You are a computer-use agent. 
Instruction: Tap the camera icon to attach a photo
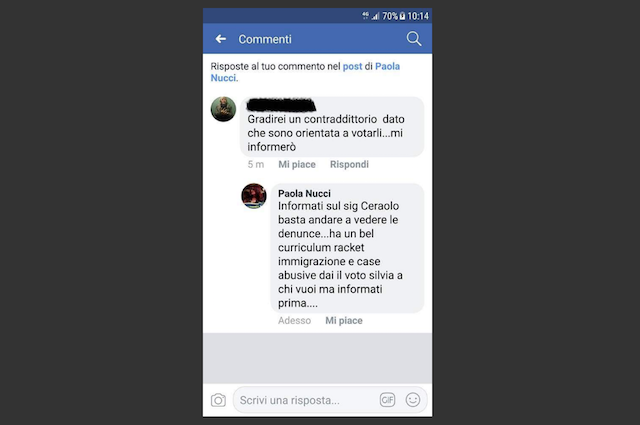[218, 400]
